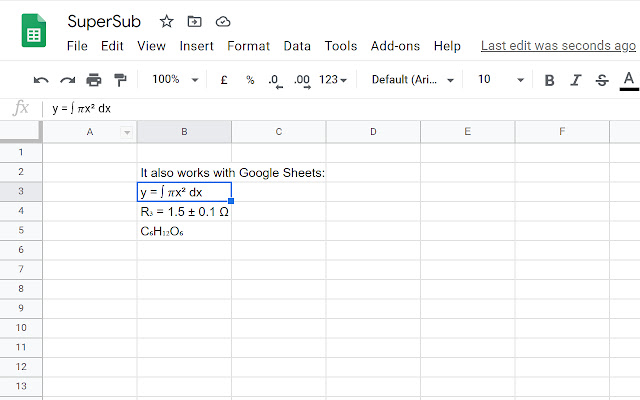Open the 100% zoom dropdown

[x=175, y=80]
